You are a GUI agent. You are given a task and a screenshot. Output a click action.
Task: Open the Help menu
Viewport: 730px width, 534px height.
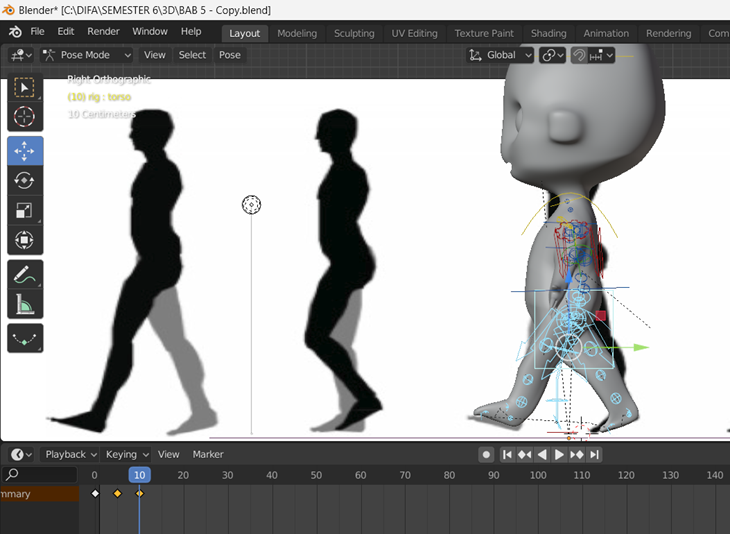(x=191, y=32)
